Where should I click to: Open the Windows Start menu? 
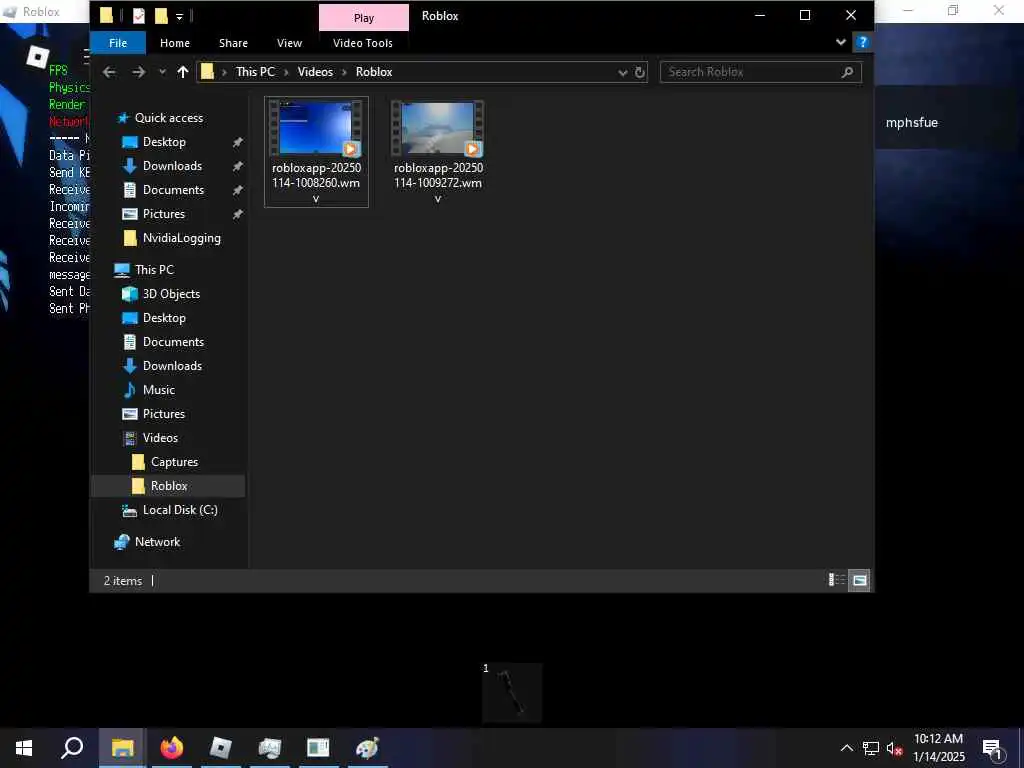coord(24,748)
